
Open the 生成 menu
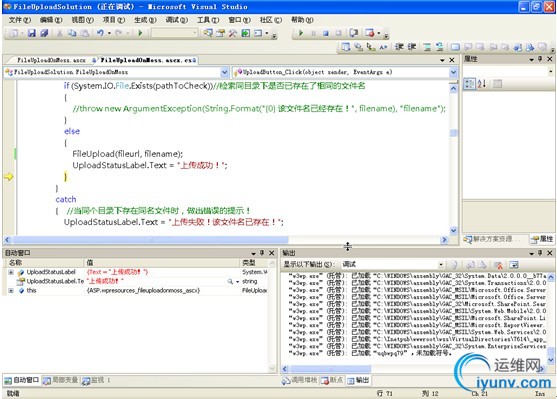pos(145,20)
